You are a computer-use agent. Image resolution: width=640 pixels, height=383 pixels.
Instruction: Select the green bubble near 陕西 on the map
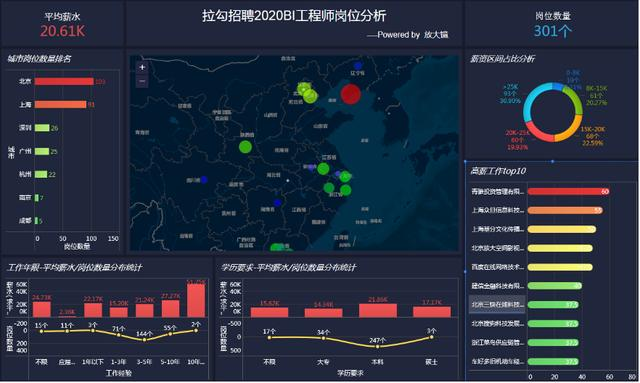(245, 147)
